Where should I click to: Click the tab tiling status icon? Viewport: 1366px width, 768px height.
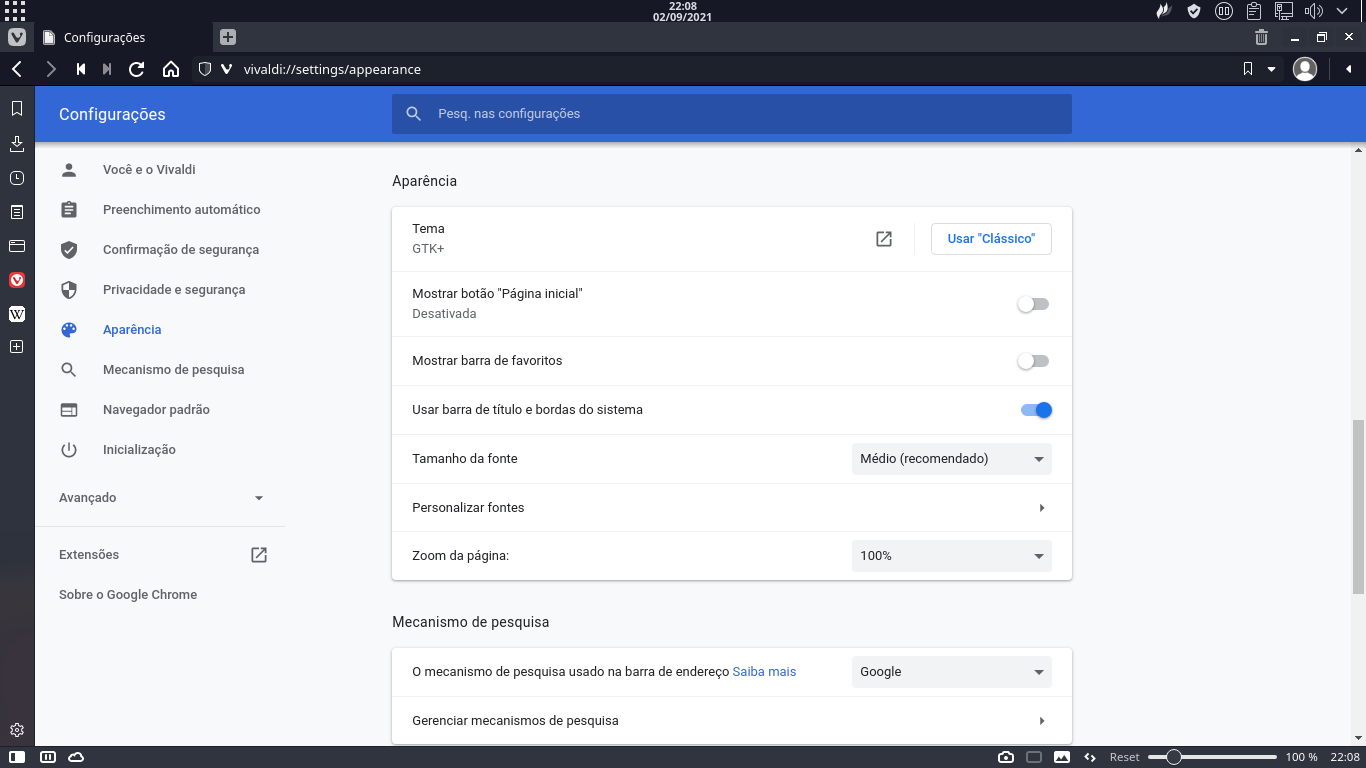coord(46,757)
